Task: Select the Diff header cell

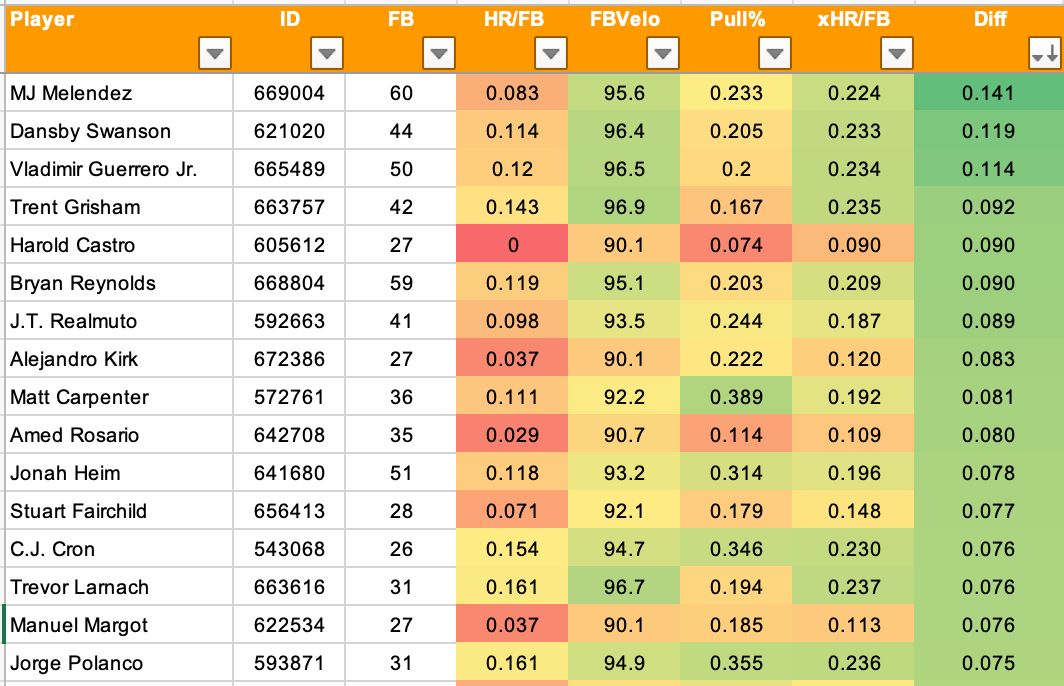Action: click(x=989, y=39)
